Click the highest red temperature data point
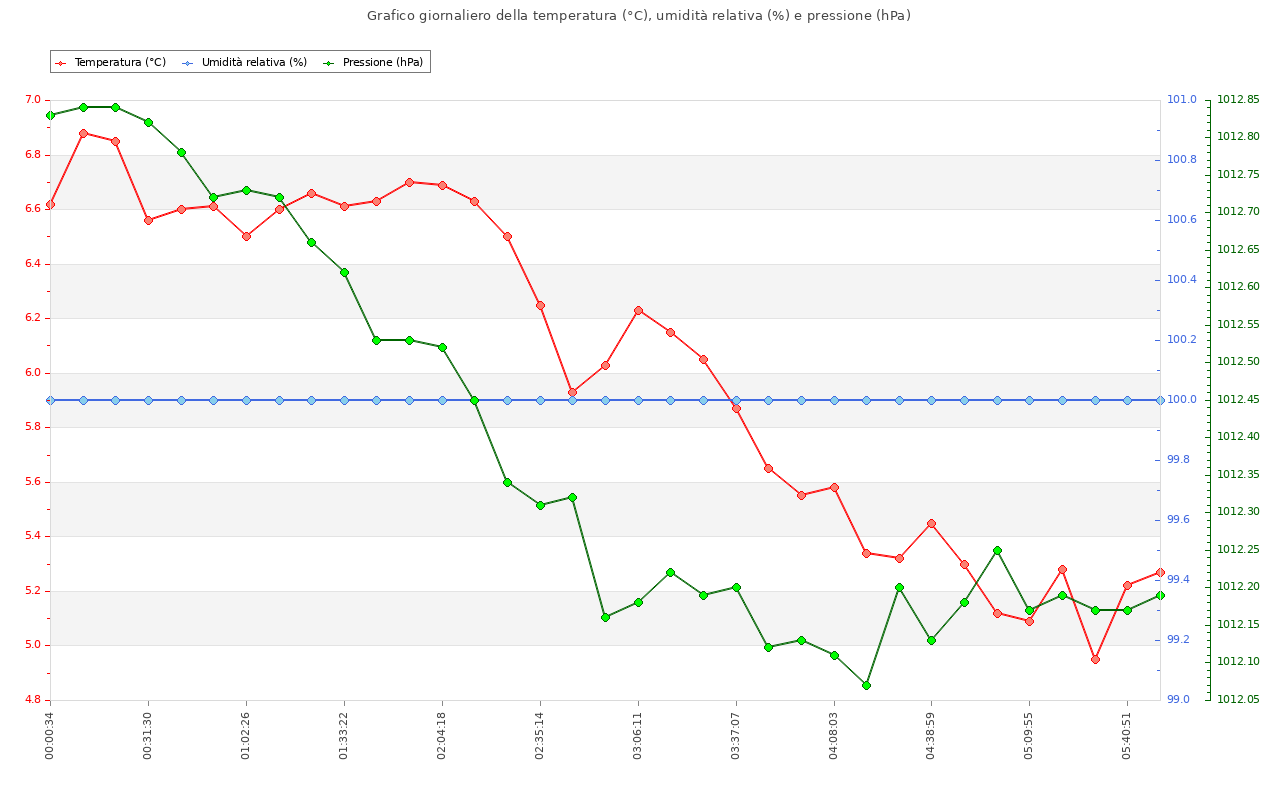Screen dimensions: 1280x800 point(83,133)
